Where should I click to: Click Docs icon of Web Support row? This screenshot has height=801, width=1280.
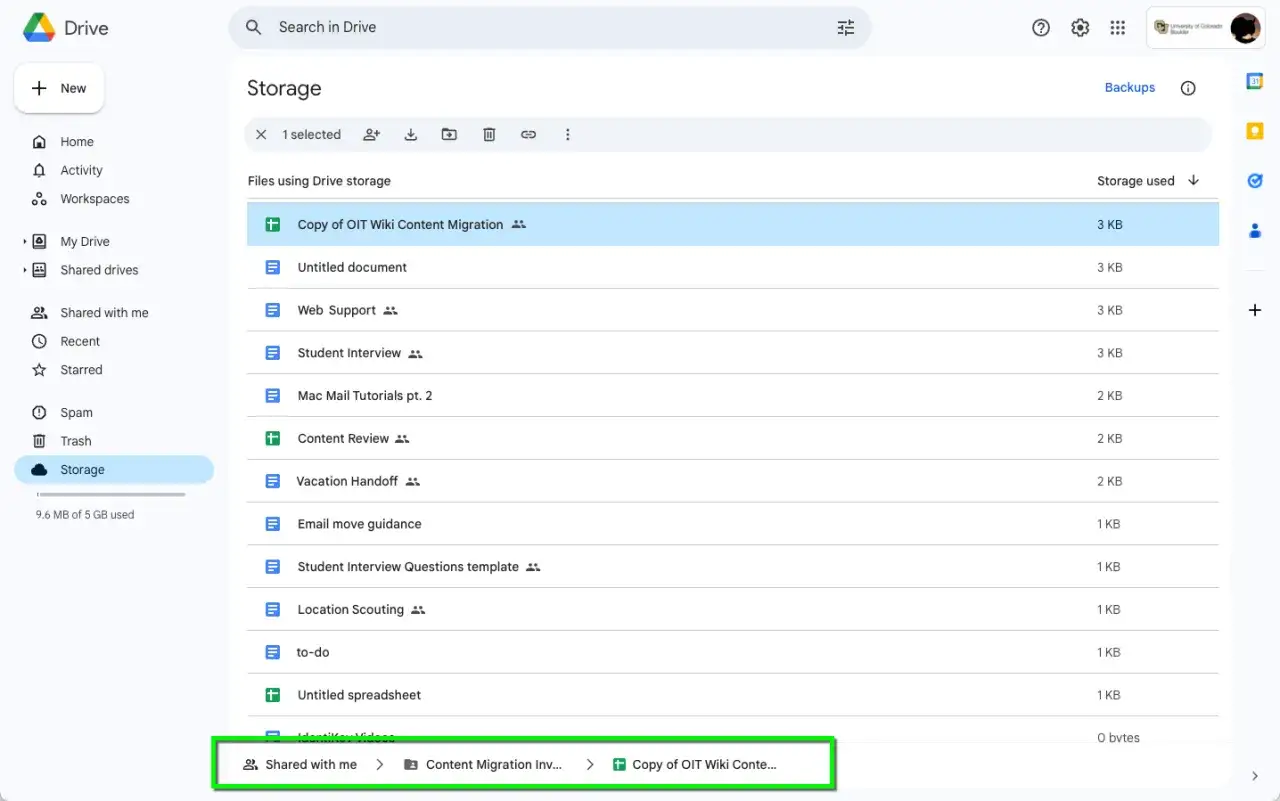click(272, 310)
